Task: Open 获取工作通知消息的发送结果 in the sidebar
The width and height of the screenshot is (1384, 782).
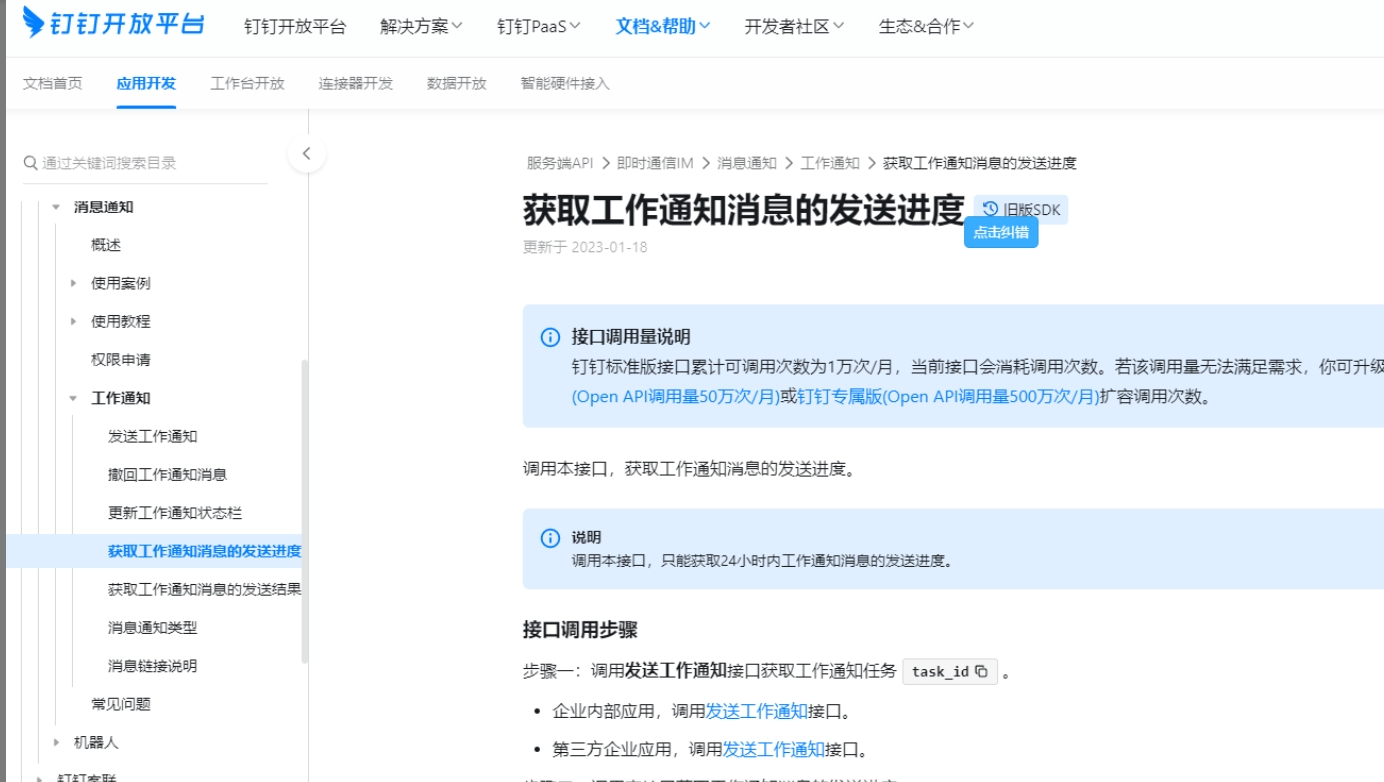Action: pos(204,589)
